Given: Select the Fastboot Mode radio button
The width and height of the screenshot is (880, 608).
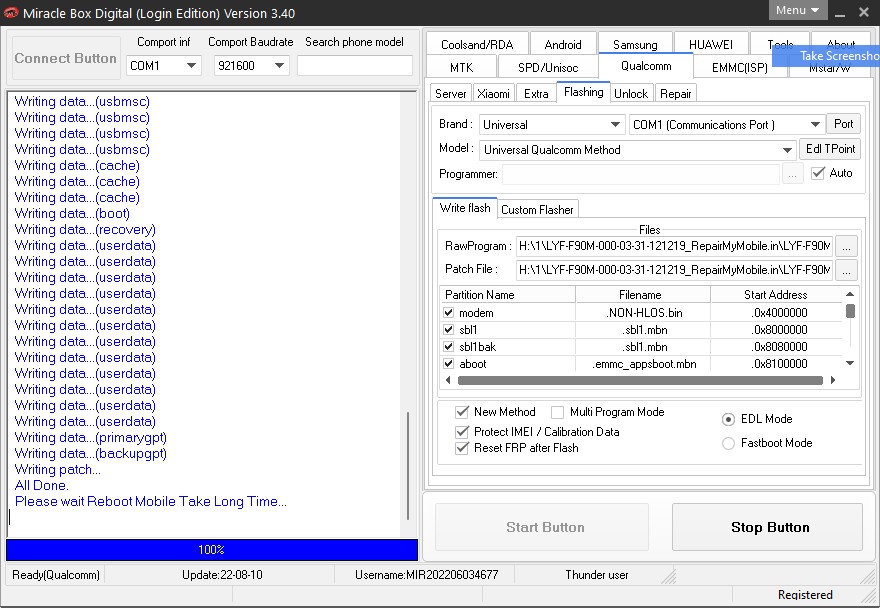Looking at the screenshot, I should coord(728,444).
